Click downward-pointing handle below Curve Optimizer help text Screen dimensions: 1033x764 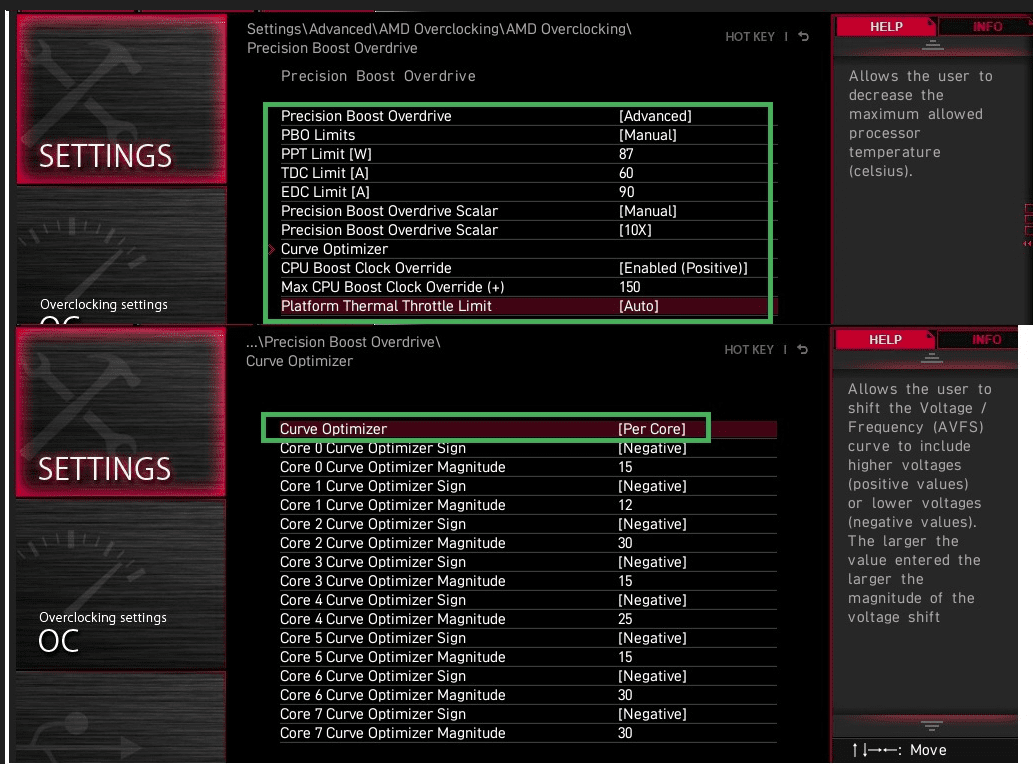(931, 726)
